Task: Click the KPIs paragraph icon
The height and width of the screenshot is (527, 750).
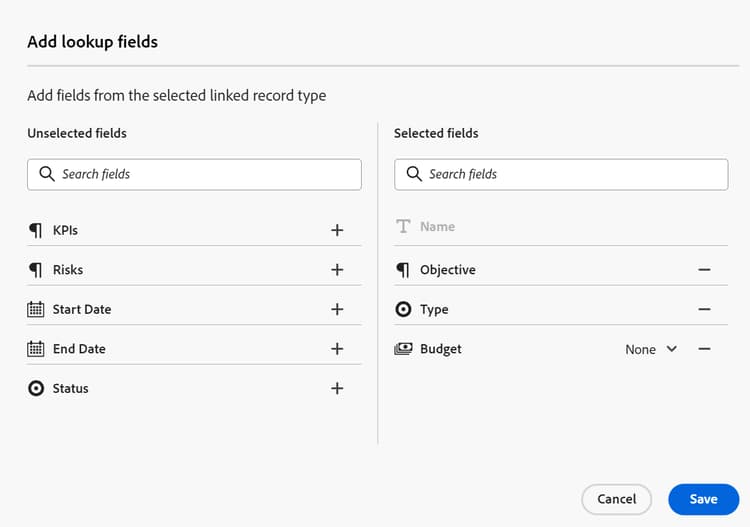Action: (x=36, y=230)
